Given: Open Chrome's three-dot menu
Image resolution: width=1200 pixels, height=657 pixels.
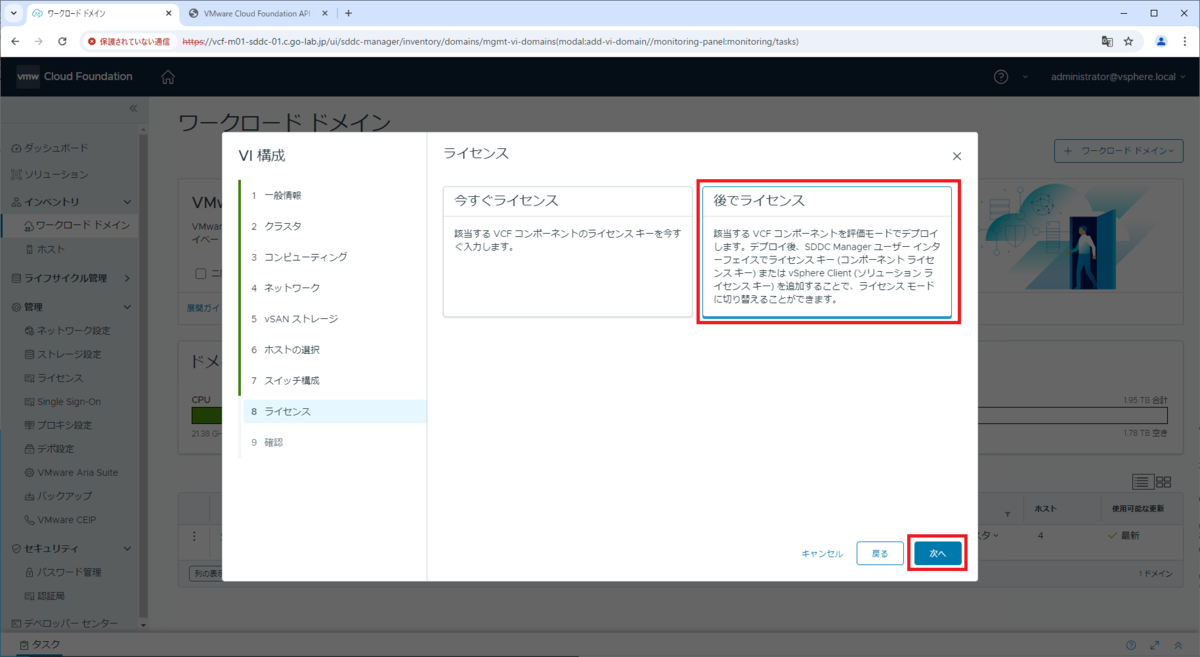Looking at the screenshot, I should [1184, 42].
